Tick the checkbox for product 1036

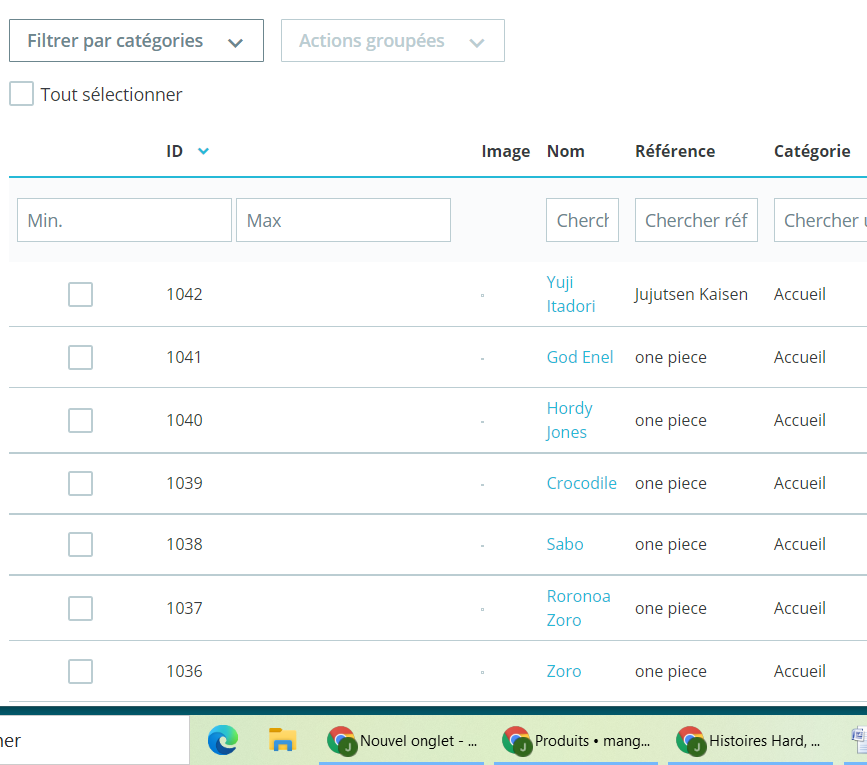[x=80, y=671]
